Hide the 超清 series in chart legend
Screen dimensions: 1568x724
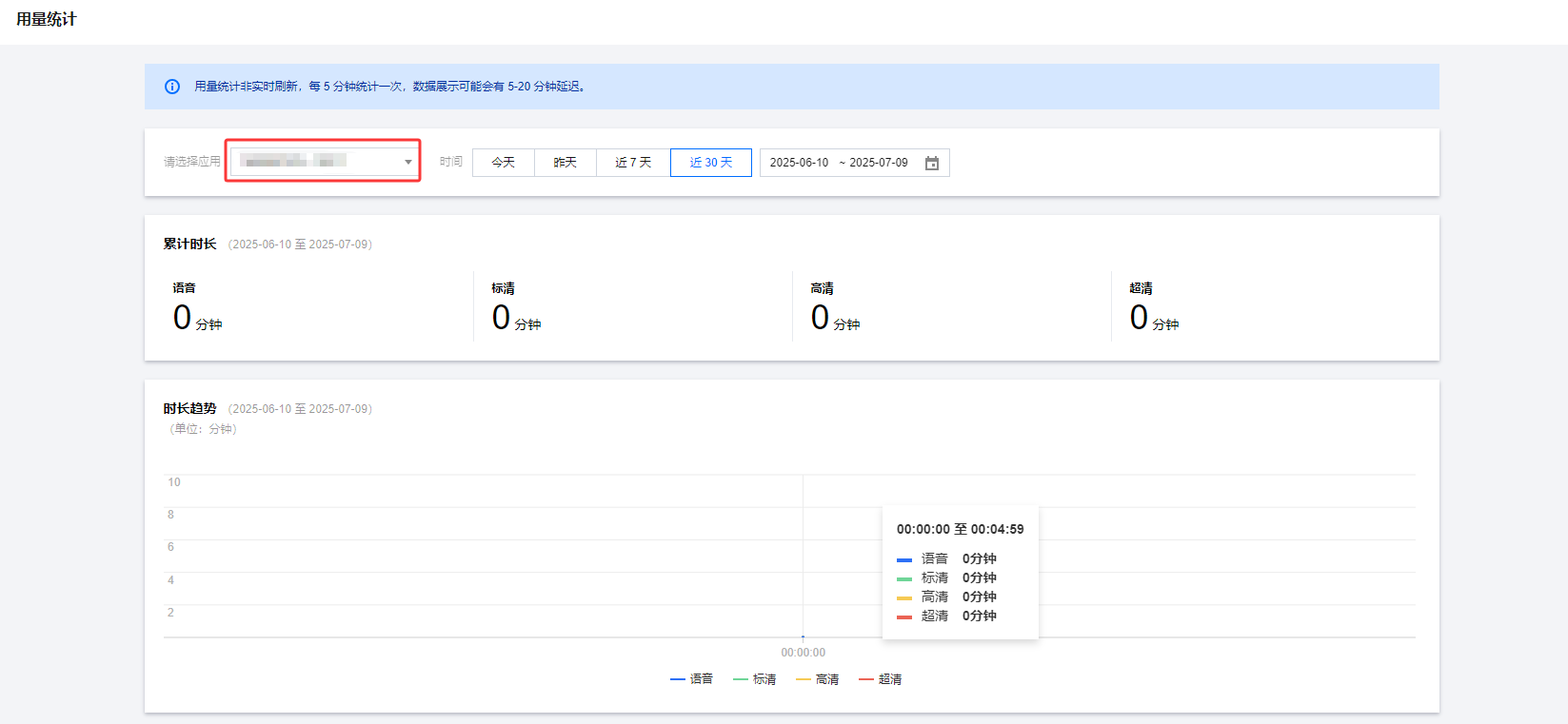point(881,679)
